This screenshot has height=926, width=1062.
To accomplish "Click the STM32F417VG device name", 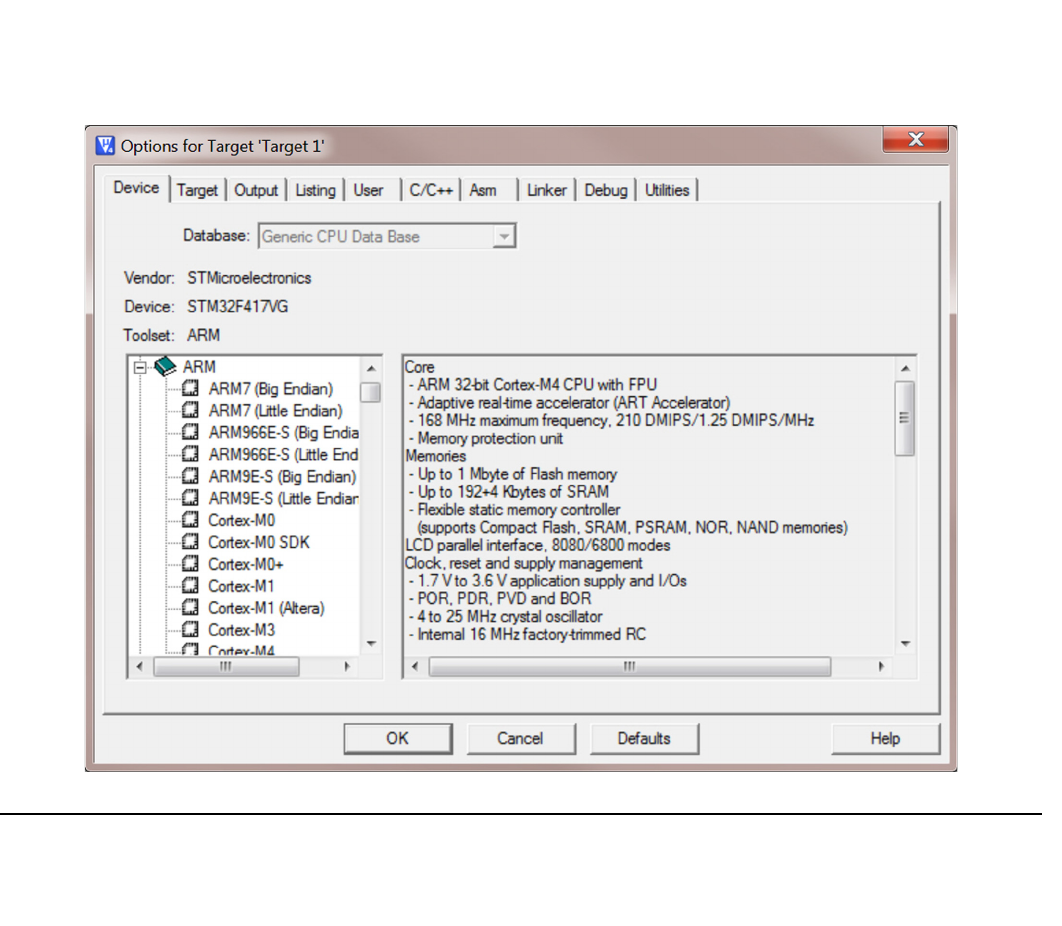I will [x=238, y=307].
